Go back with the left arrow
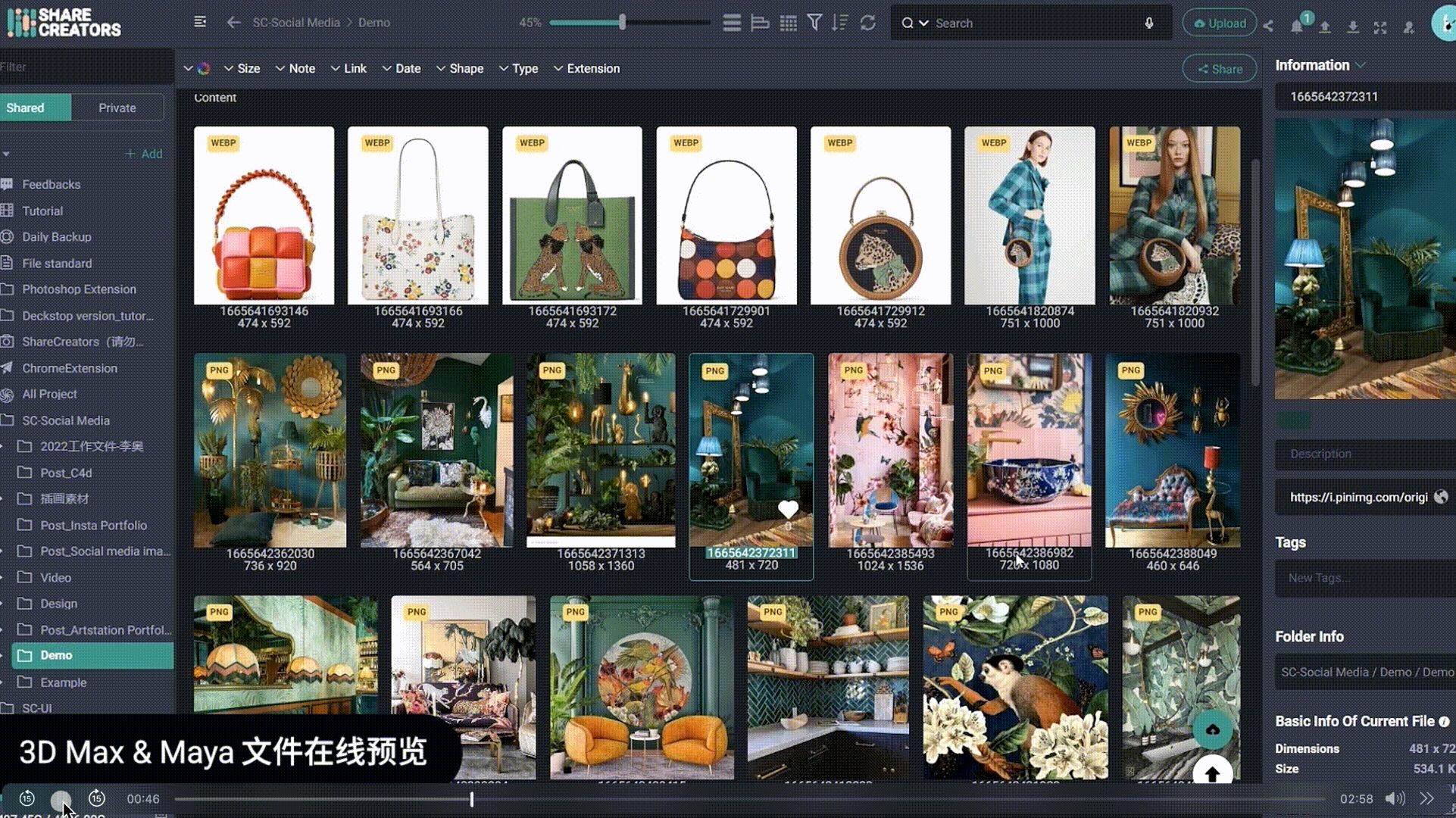 click(233, 23)
